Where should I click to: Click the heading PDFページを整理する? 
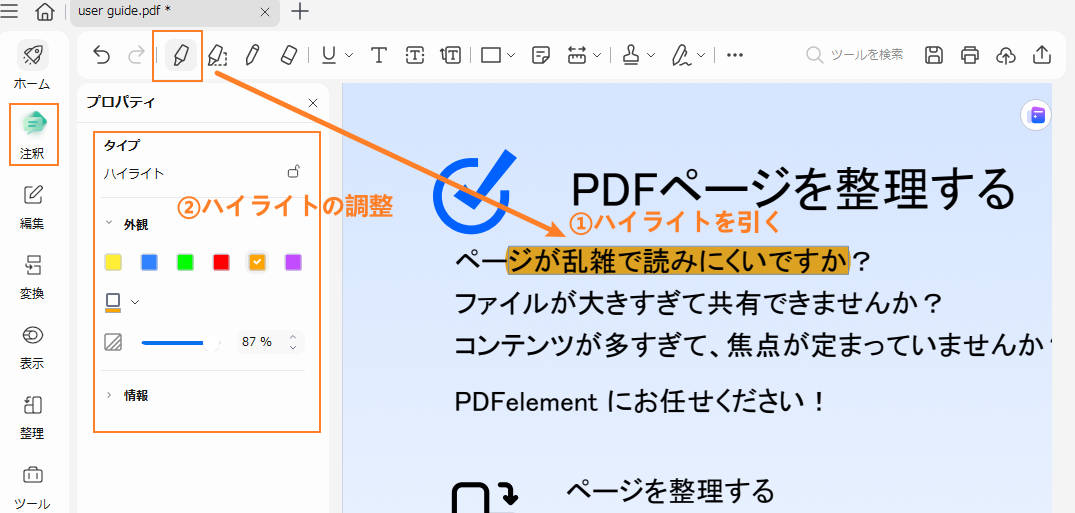coord(792,189)
